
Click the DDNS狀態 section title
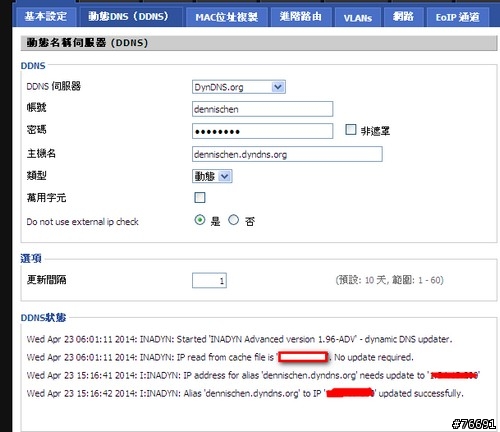click(43, 317)
